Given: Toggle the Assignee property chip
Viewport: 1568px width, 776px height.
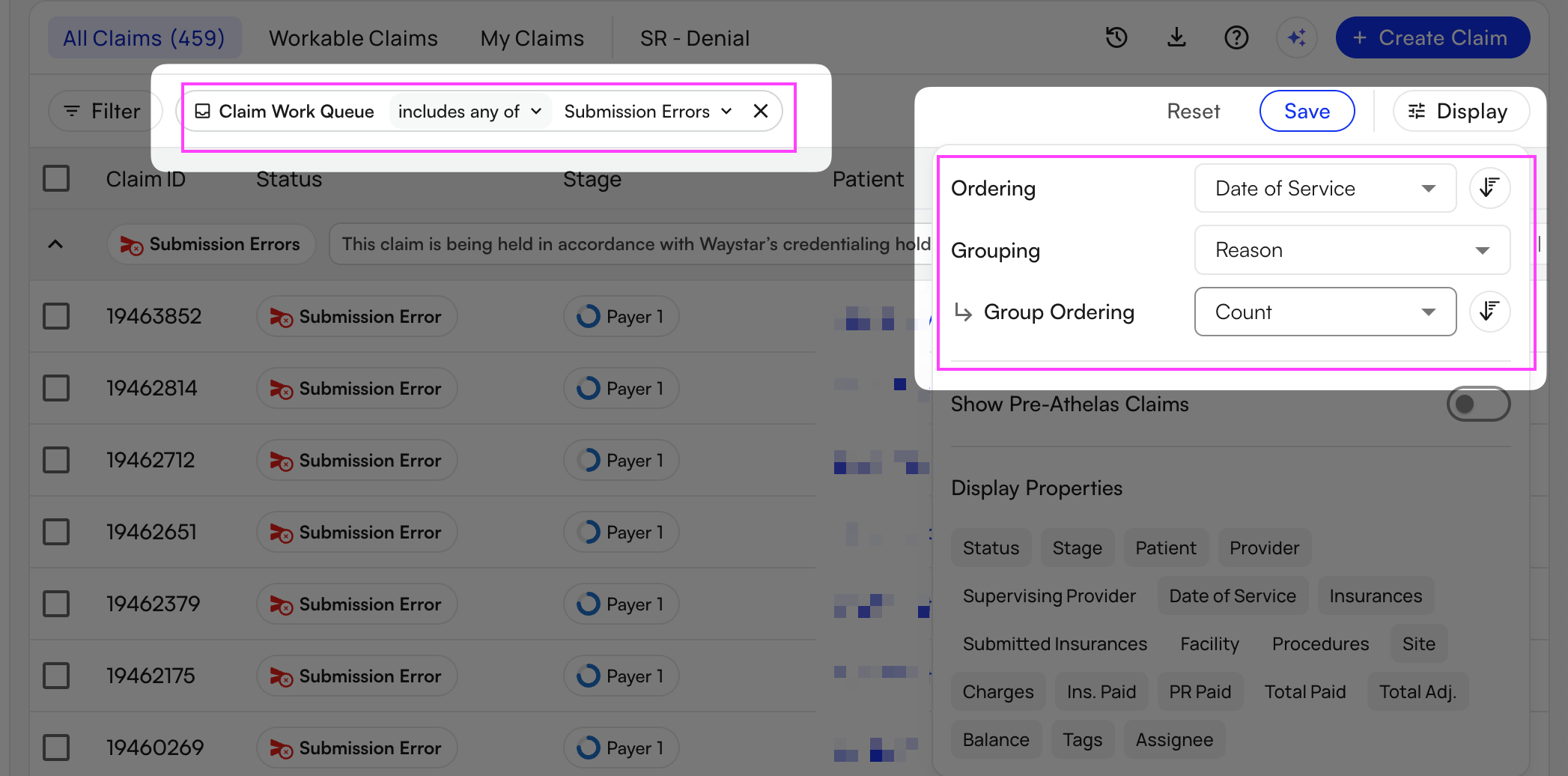Looking at the screenshot, I should pos(1174,739).
